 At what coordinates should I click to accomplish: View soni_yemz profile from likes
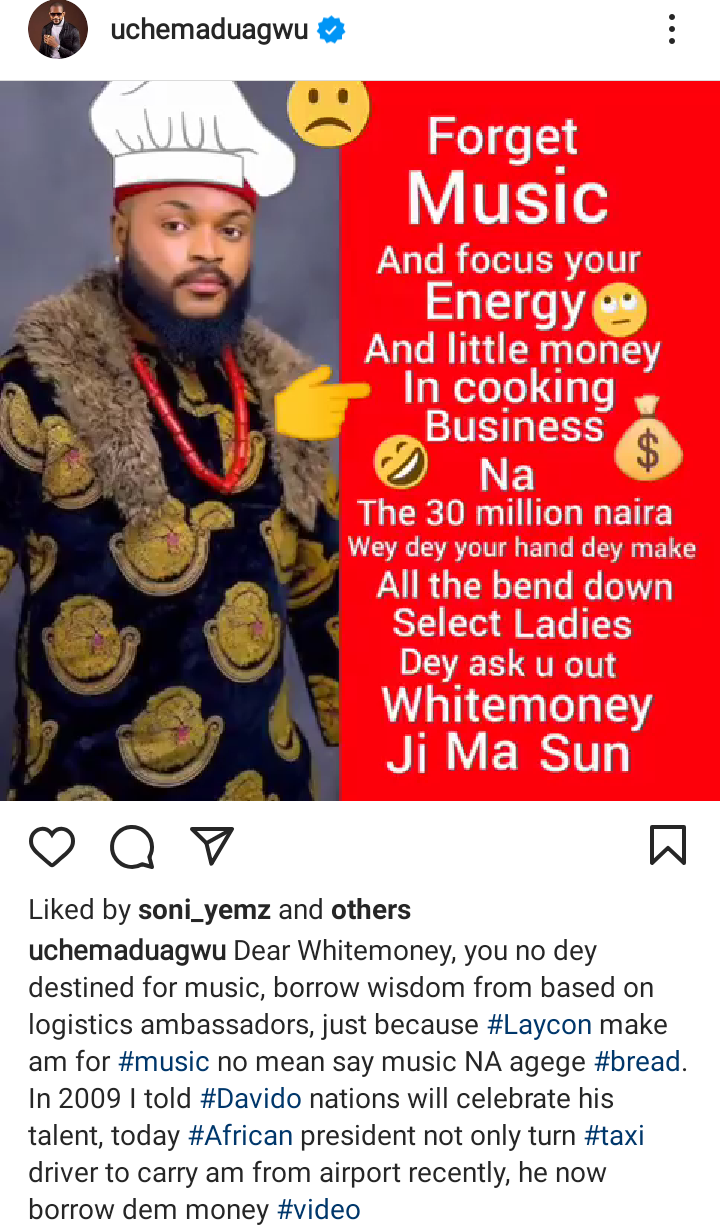205,910
